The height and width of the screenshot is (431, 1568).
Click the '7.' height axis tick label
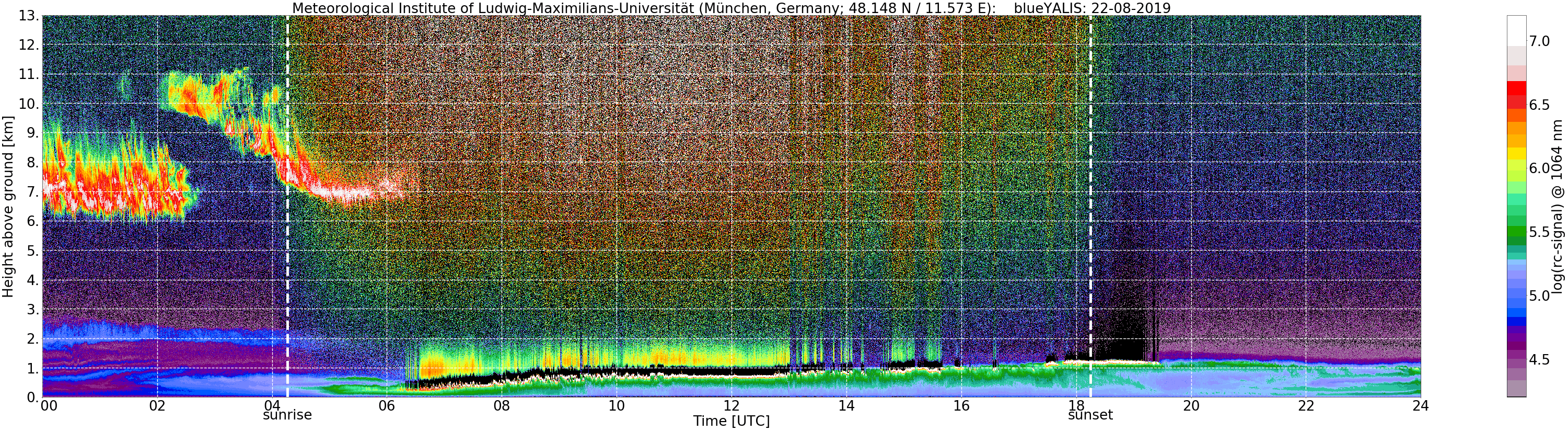tap(33, 192)
